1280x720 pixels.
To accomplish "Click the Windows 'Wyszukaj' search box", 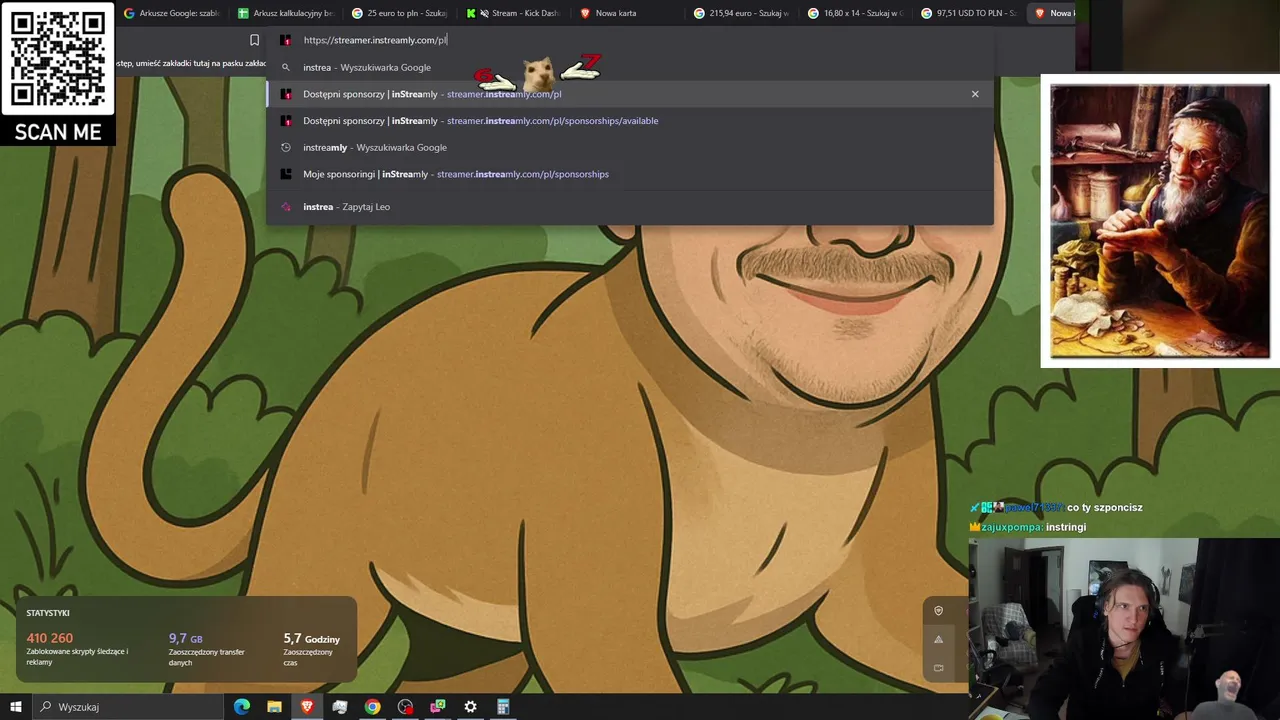I will tap(126, 707).
